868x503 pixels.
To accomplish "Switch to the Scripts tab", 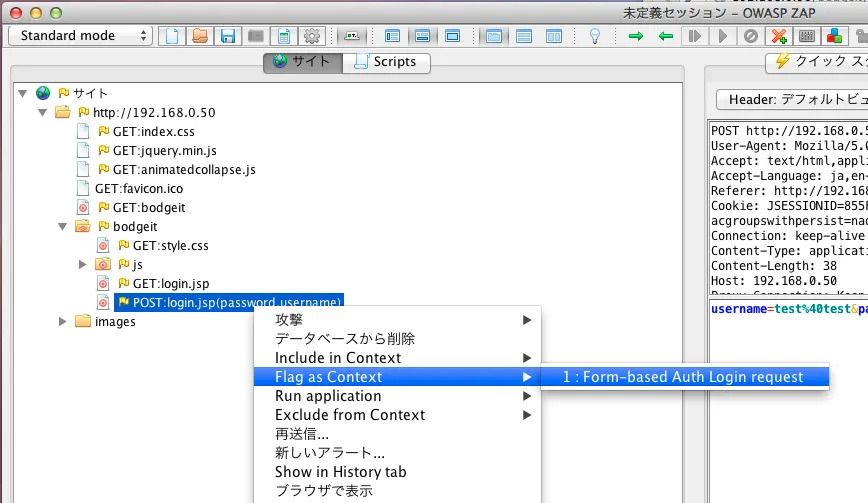I will (386, 61).
